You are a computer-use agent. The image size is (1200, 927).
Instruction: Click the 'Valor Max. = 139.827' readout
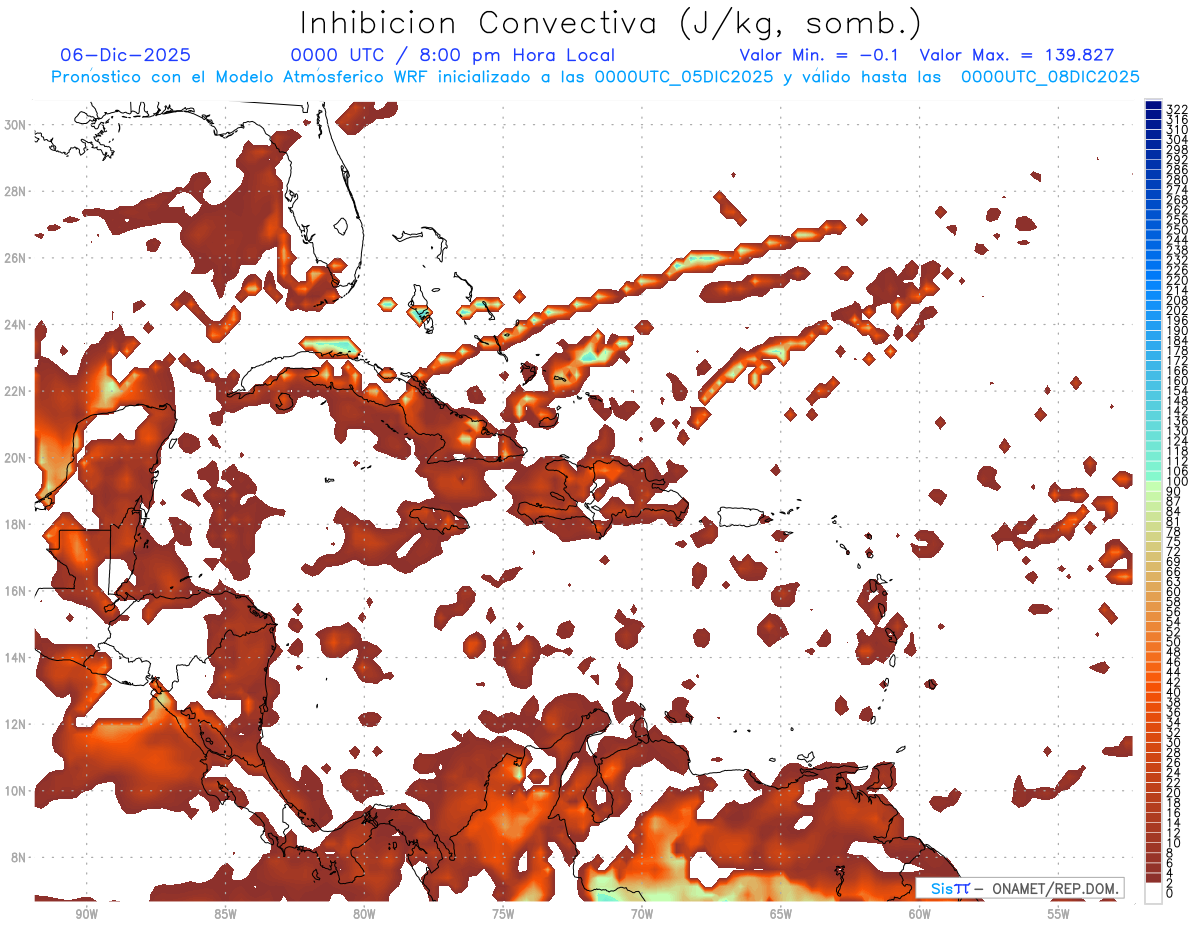[x=1017, y=55]
